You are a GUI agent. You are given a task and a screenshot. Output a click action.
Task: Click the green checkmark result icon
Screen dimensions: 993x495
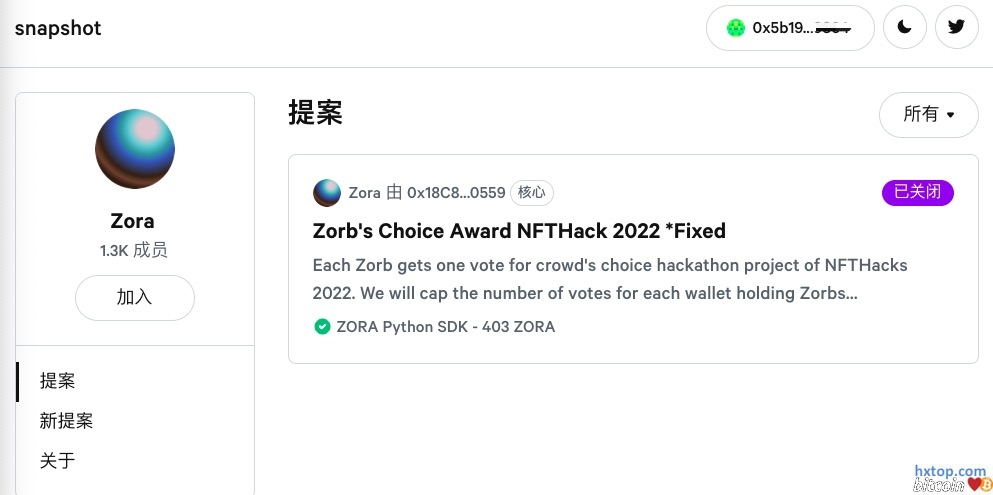(322, 327)
